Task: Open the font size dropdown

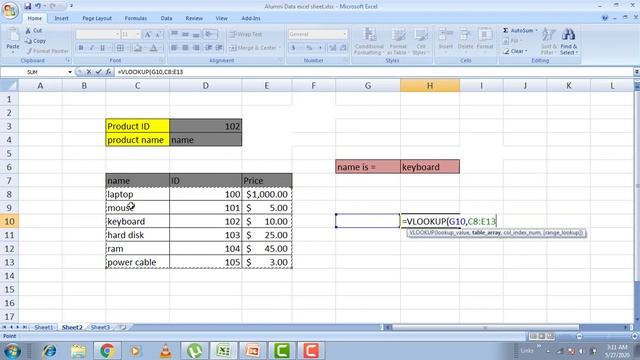Action: tap(138, 34)
